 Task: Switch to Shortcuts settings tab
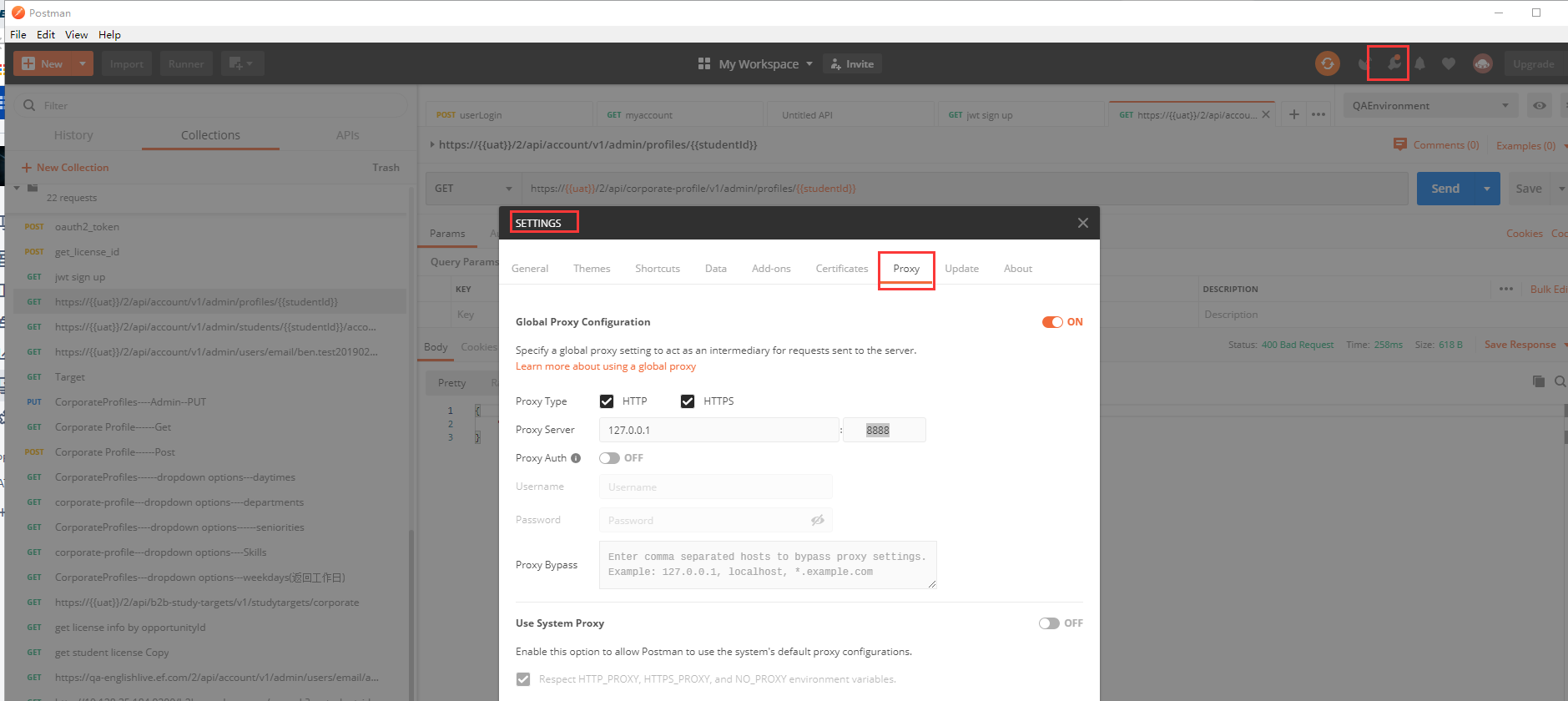658,269
